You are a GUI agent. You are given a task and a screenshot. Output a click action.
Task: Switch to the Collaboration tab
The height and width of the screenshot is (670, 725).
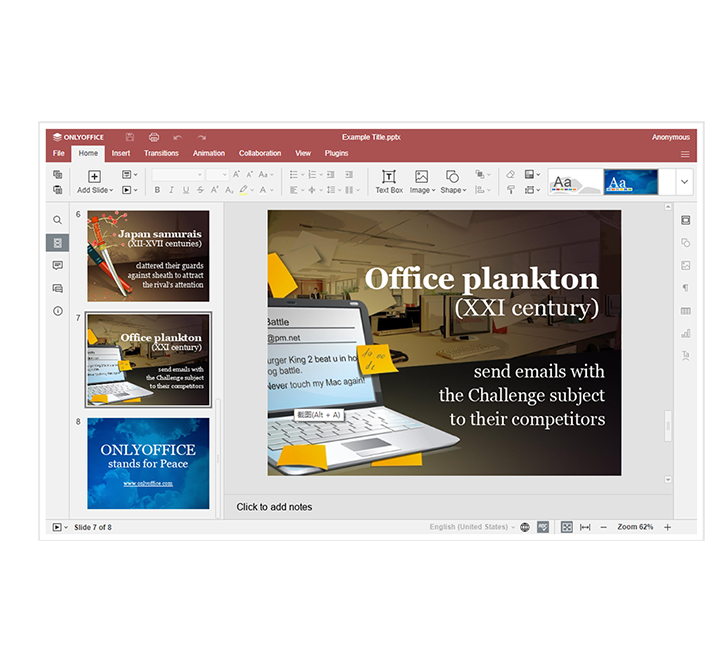click(x=260, y=153)
